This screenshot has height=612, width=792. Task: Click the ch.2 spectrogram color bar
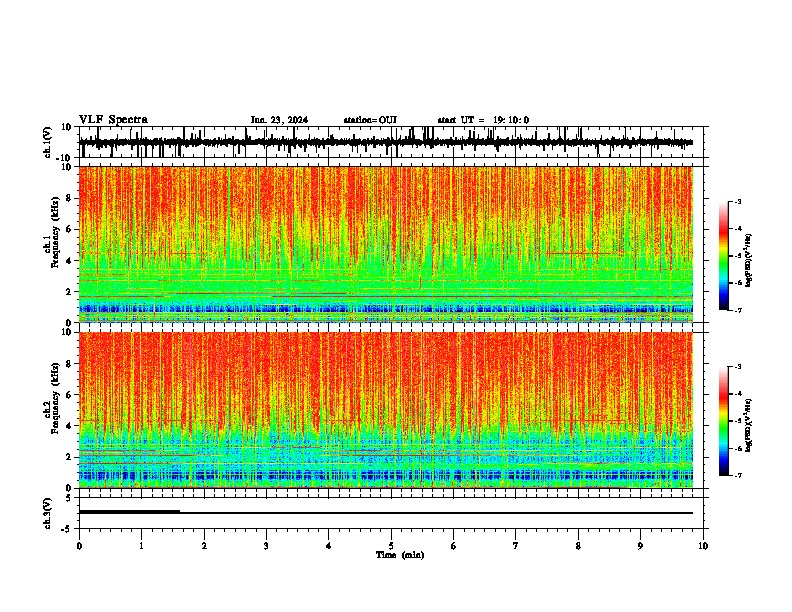point(724,421)
